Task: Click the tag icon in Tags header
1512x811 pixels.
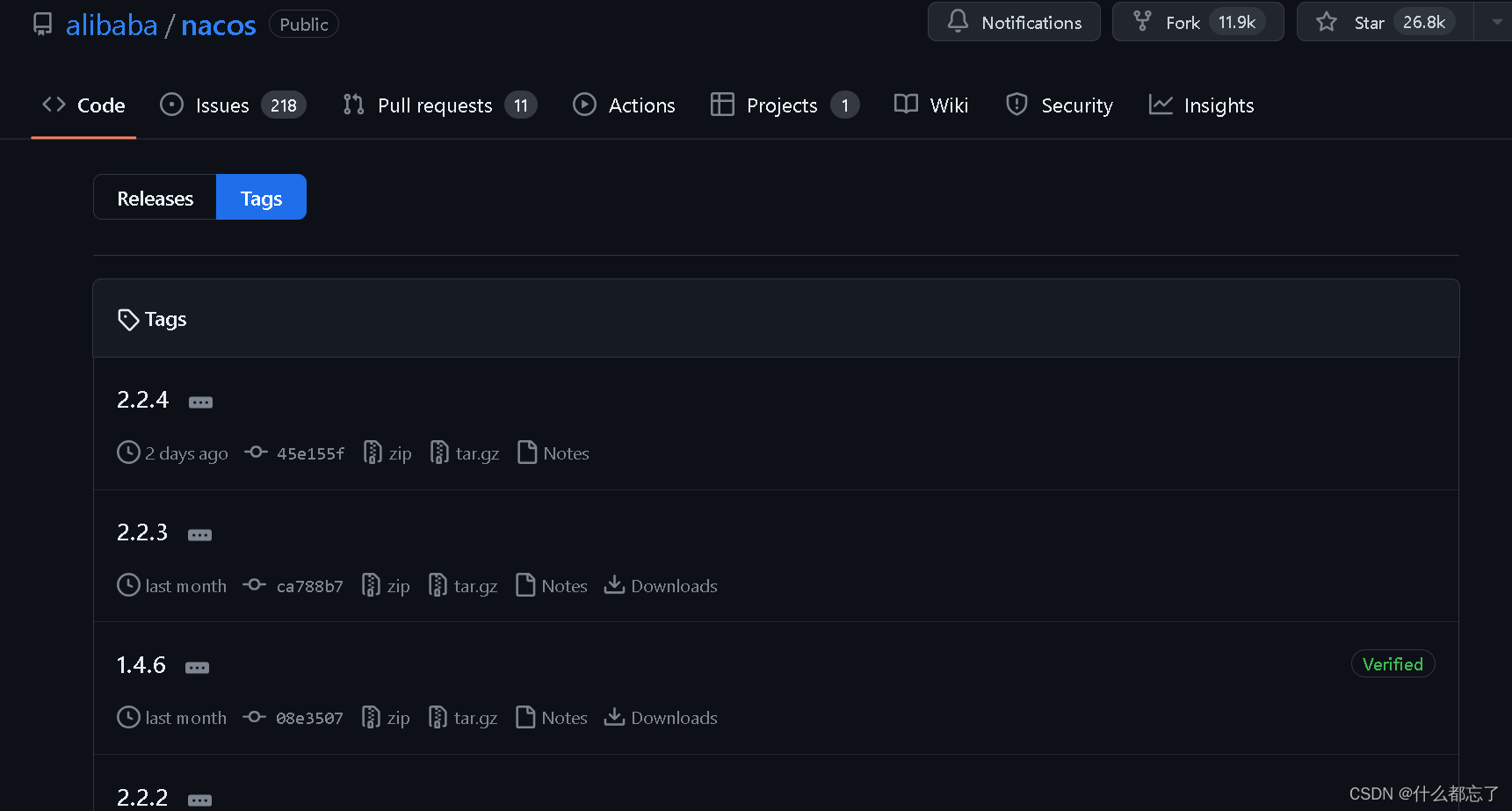Action: (128, 320)
